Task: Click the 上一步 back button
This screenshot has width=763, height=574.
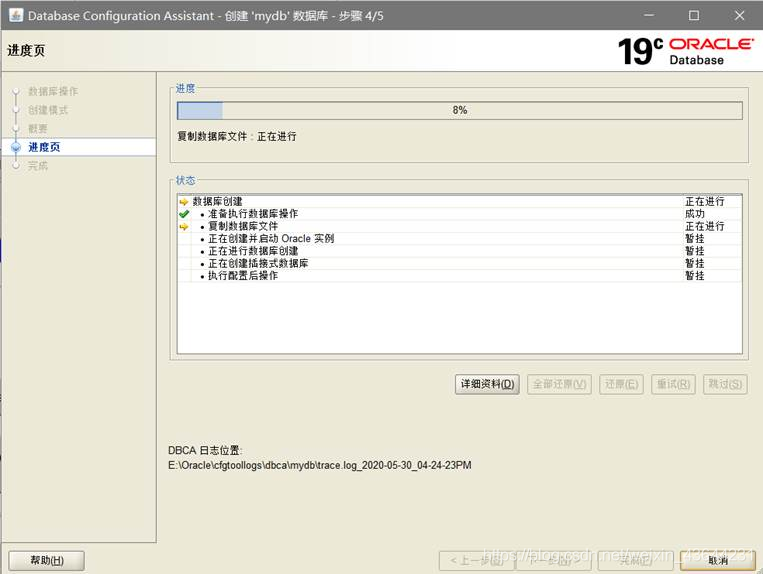Action: tap(476, 560)
